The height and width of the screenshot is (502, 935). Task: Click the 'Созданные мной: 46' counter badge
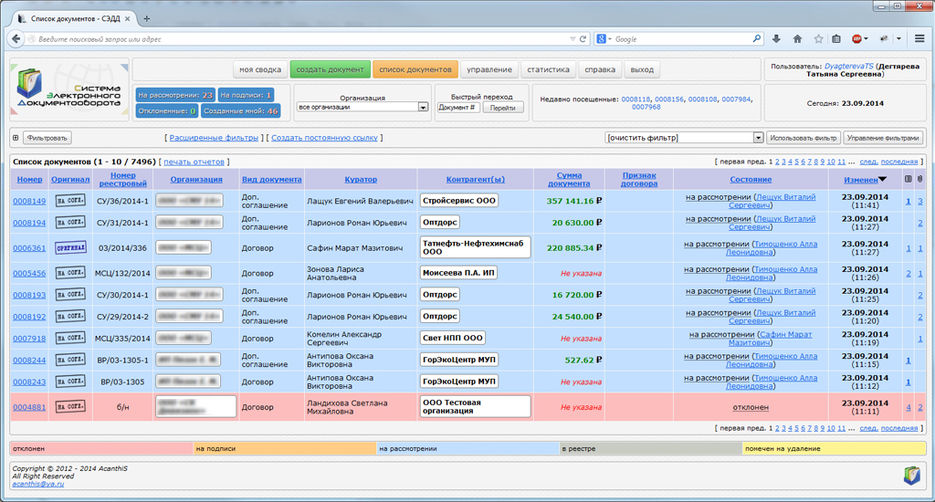point(240,111)
